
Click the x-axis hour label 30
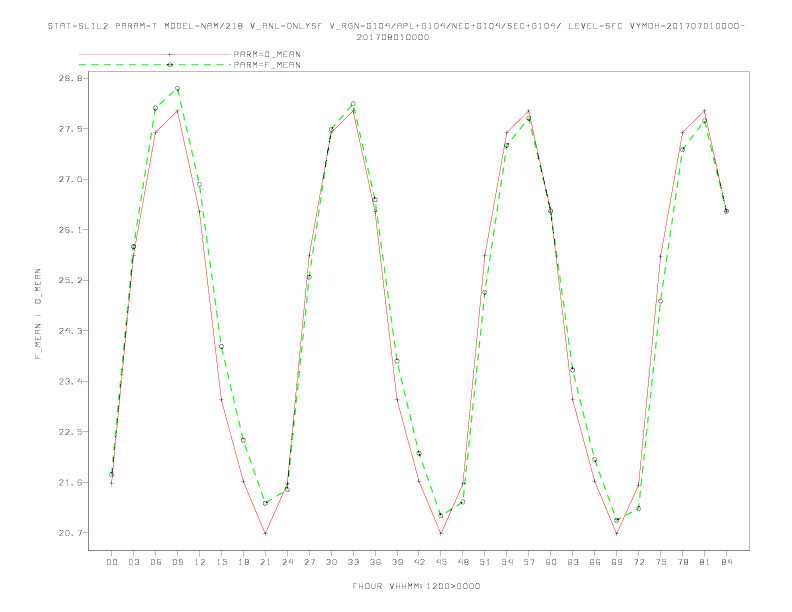(x=331, y=562)
